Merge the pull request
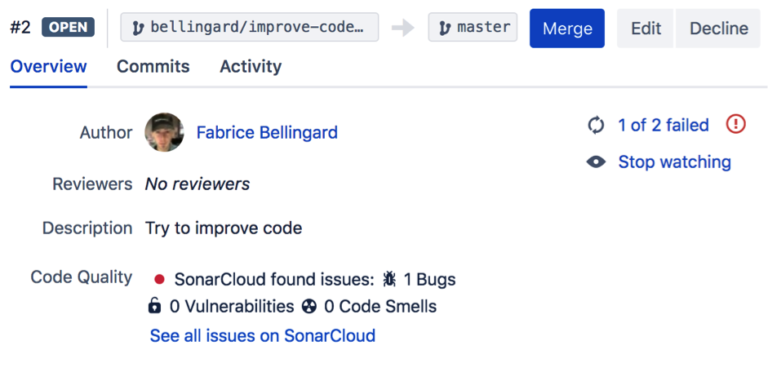 [x=567, y=28]
